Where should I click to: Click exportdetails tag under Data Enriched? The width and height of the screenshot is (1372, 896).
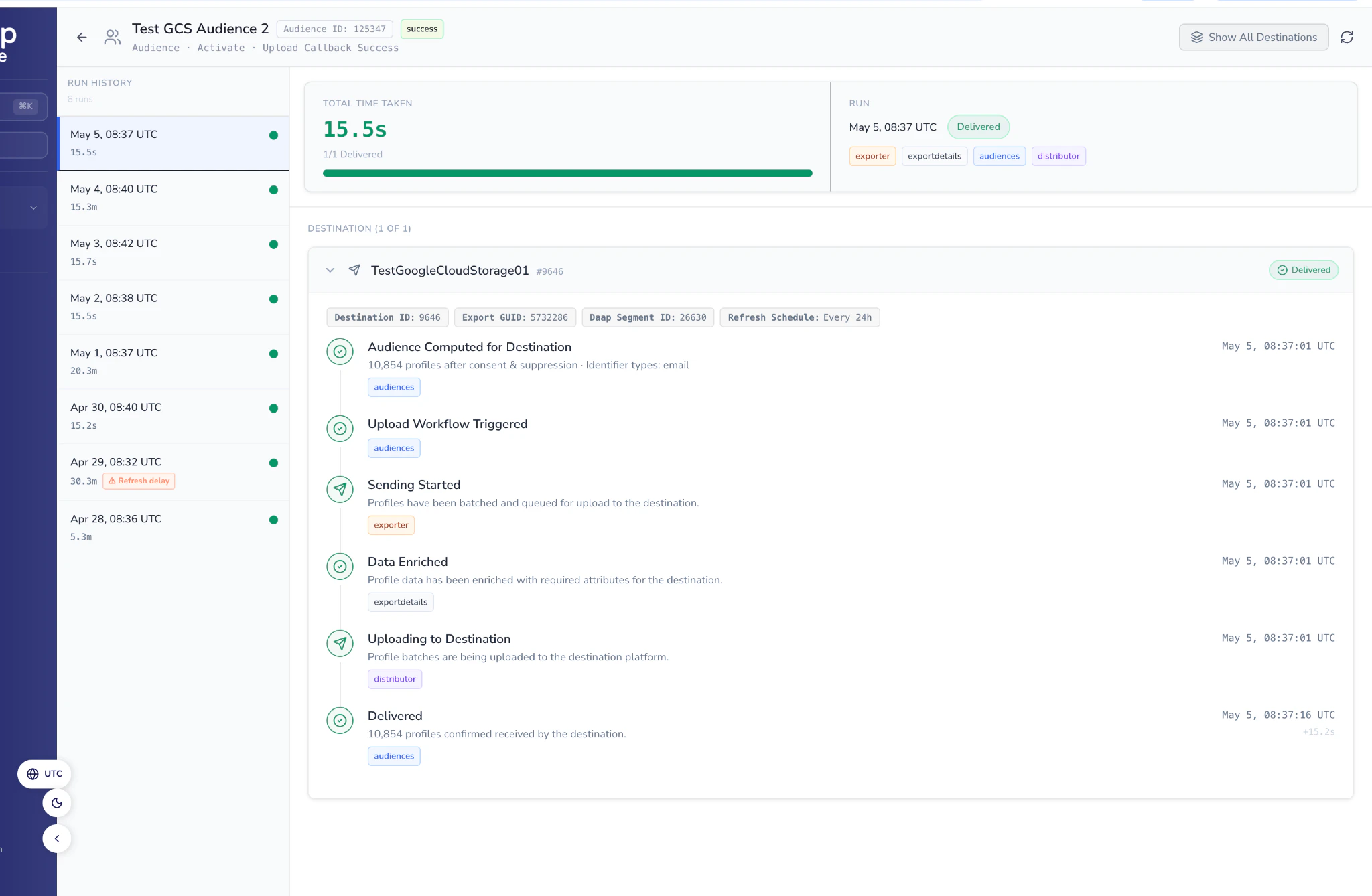401,603
